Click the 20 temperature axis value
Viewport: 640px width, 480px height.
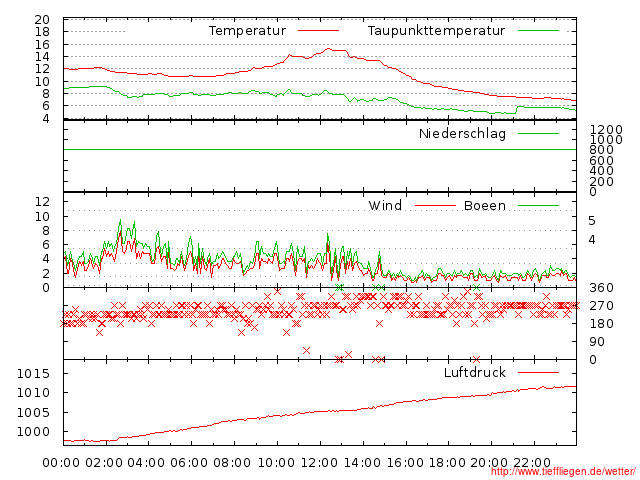point(42,20)
